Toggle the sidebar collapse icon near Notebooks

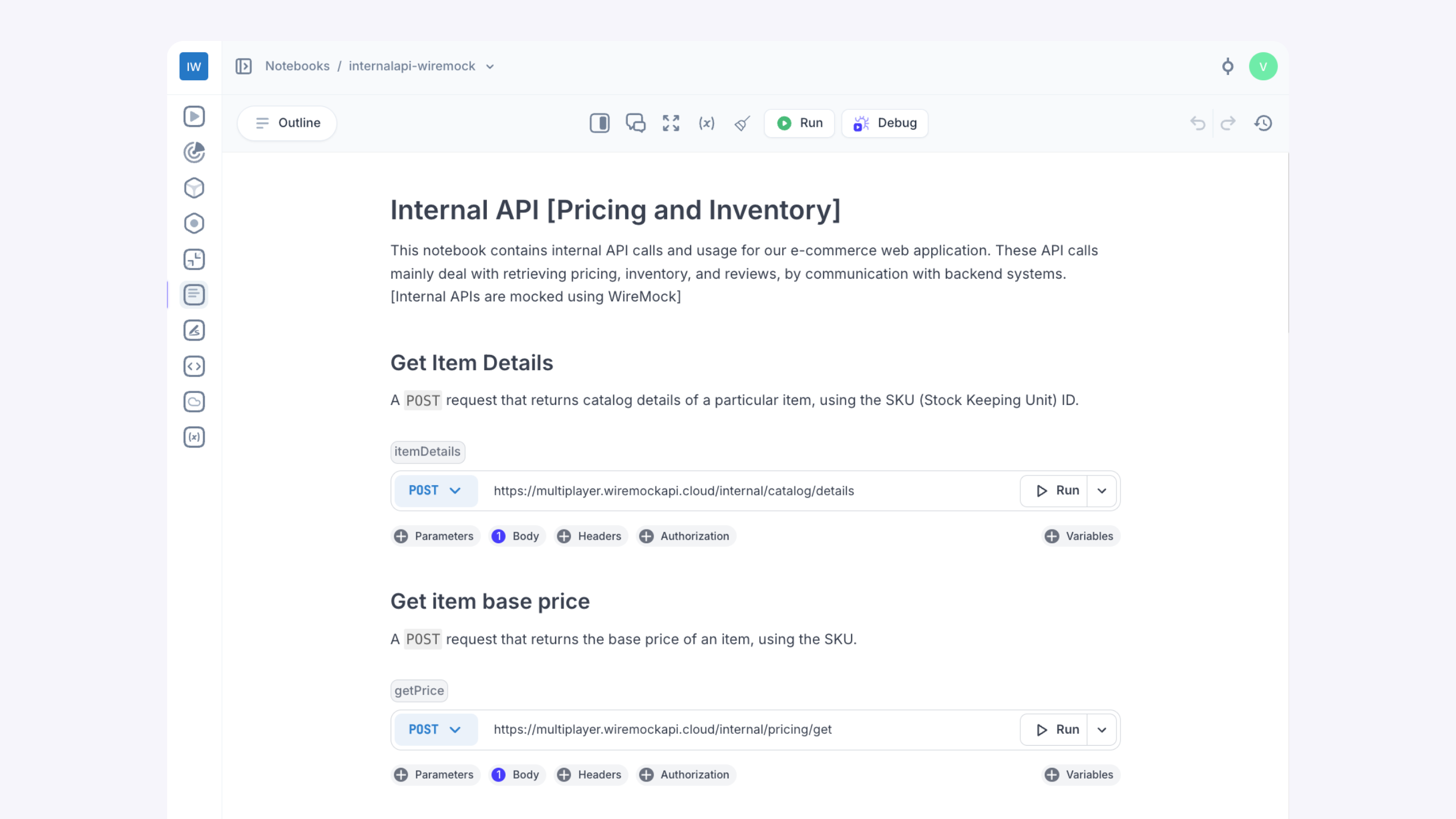(x=243, y=67)
